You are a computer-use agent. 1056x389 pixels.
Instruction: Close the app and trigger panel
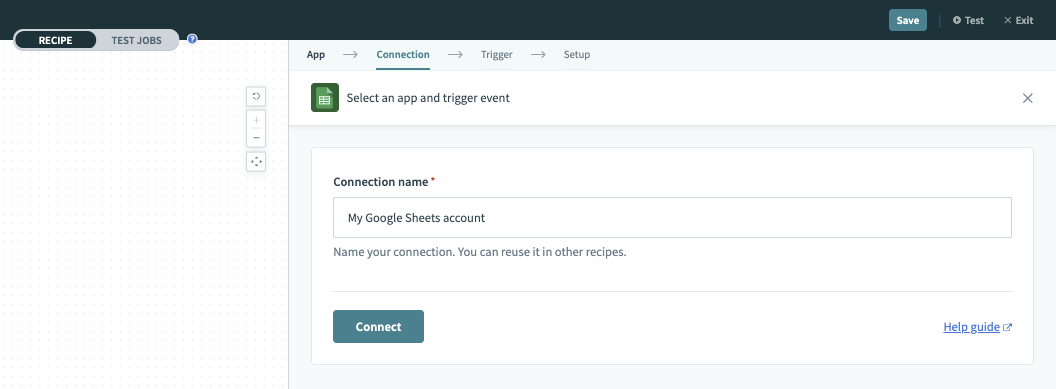coord(1028,98)
